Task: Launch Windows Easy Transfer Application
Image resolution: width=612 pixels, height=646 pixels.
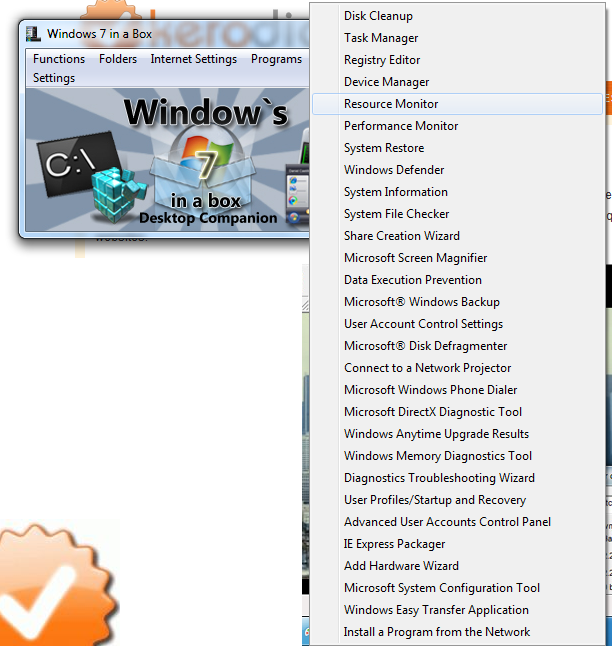Action: 457,610
